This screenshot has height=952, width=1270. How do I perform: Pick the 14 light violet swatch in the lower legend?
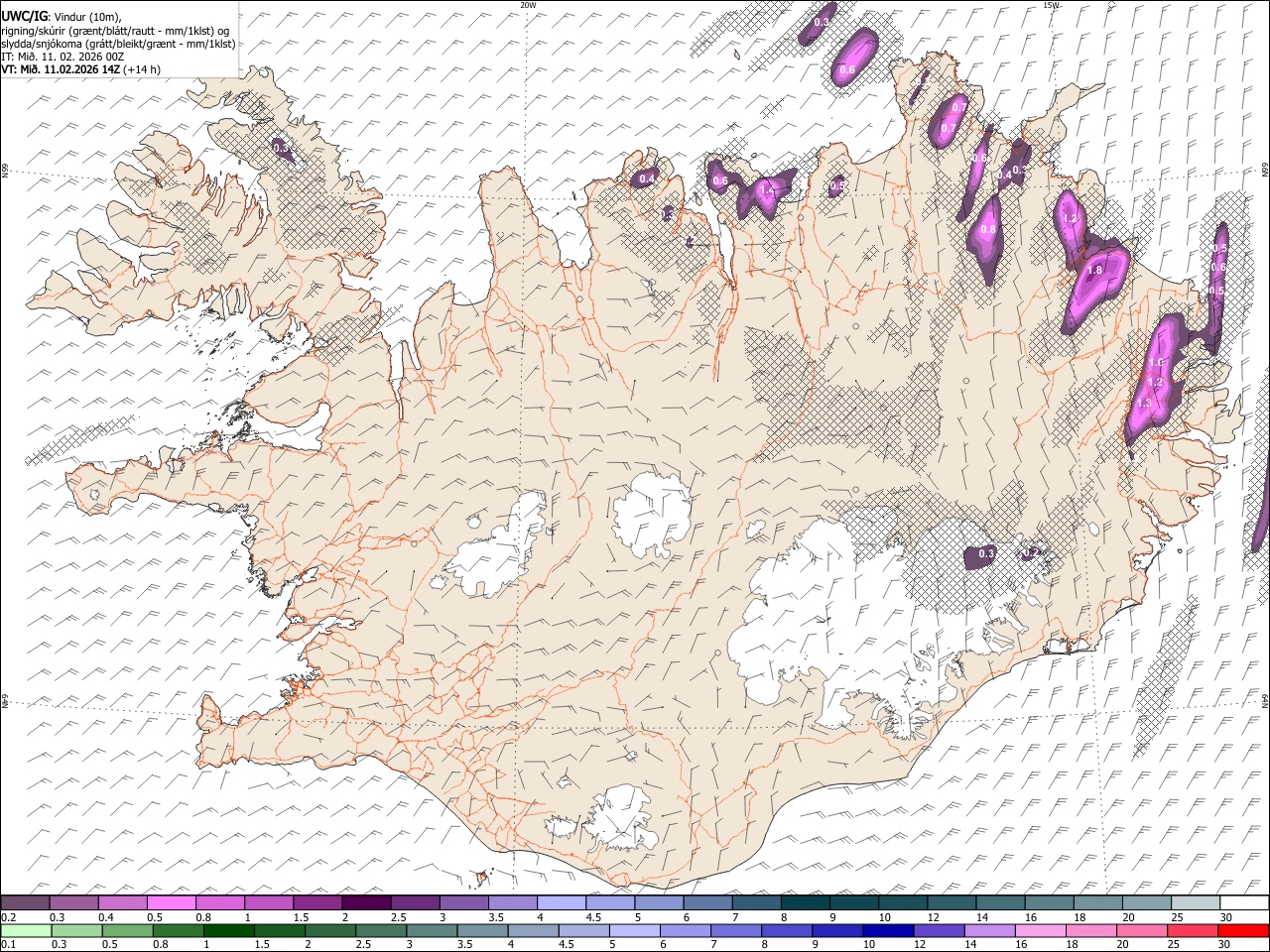coord(988,930)
